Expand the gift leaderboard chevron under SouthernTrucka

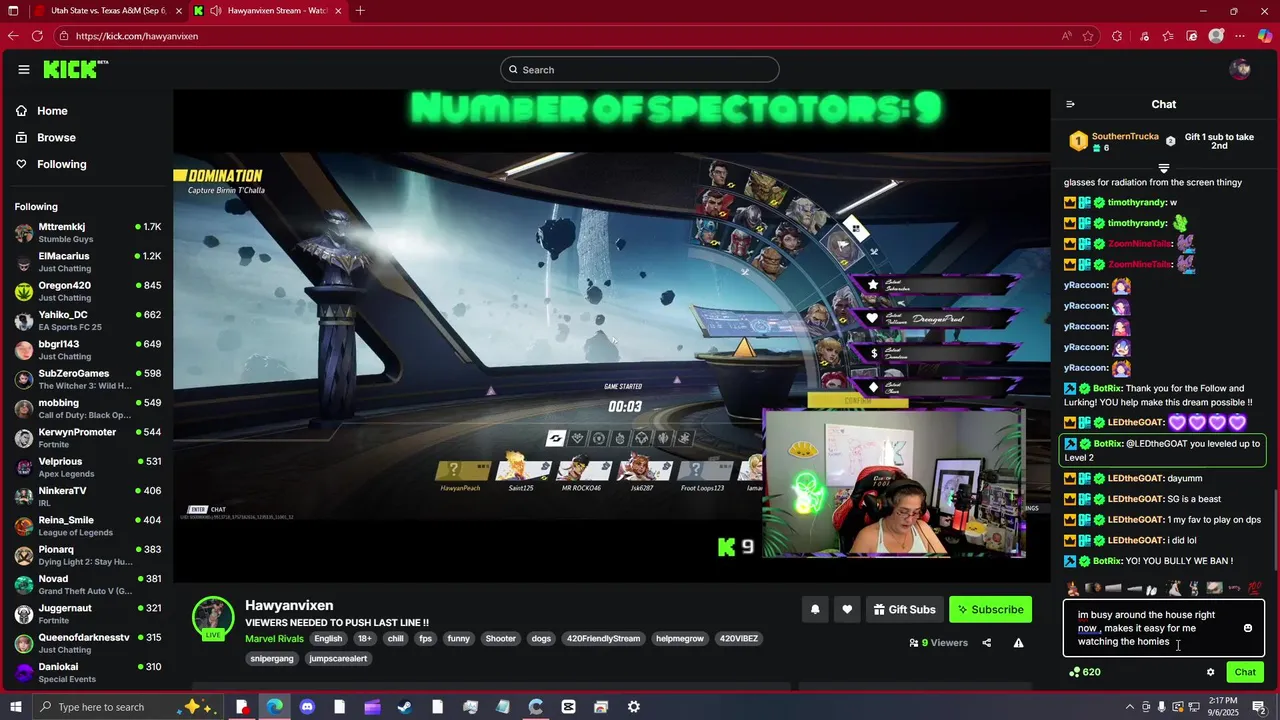1164,168
